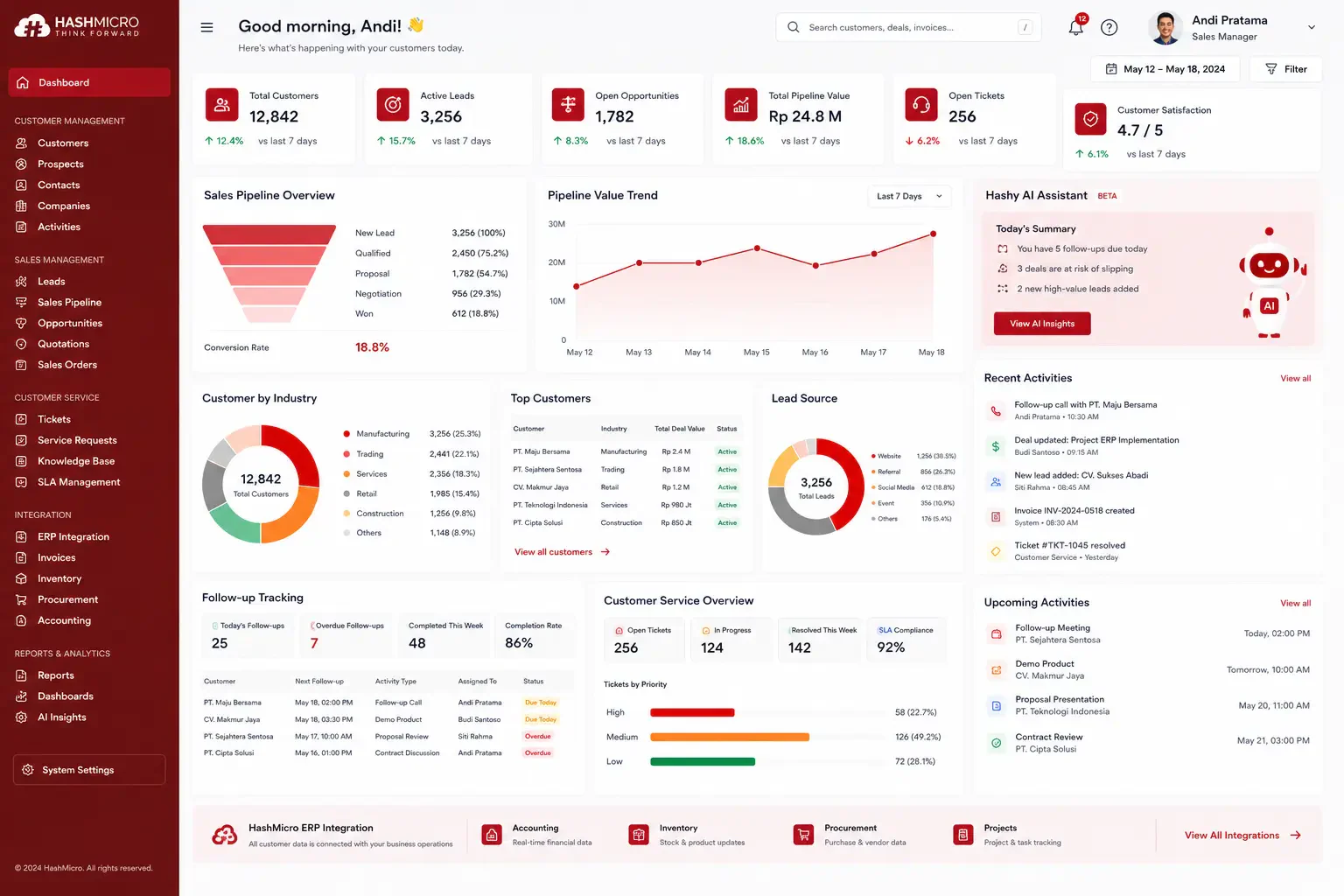Click the Contract Review check icon
Viewport: 1344px width, 896px height.
[996, 743]
